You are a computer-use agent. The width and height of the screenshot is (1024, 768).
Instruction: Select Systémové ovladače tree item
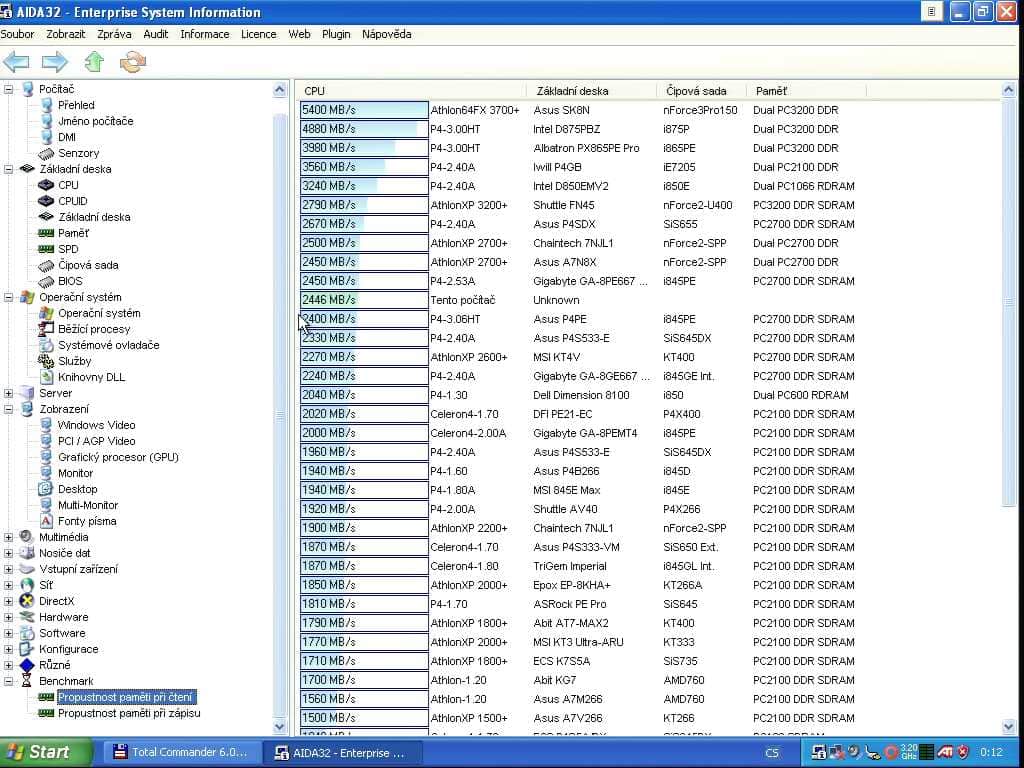(x=108, y=345)
